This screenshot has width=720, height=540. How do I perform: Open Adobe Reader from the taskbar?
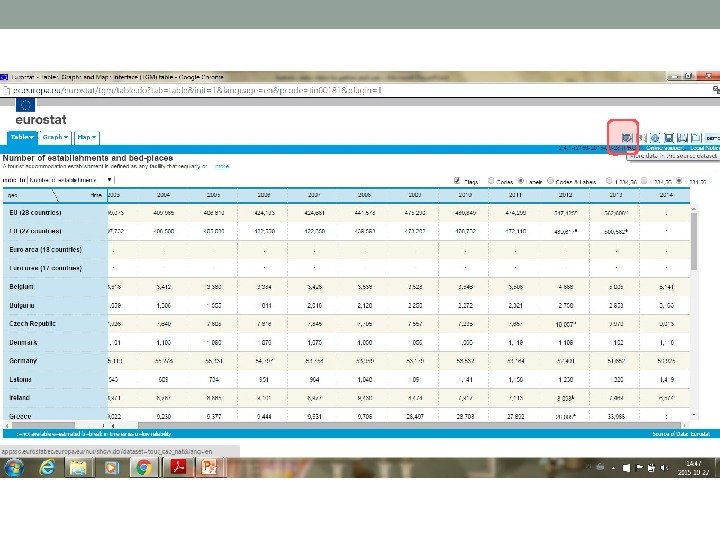tap(179, 467)
